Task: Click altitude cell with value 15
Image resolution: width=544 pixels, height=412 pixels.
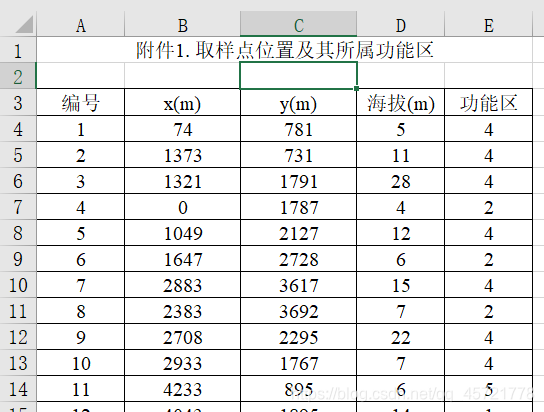Action: tap(401, 284)
